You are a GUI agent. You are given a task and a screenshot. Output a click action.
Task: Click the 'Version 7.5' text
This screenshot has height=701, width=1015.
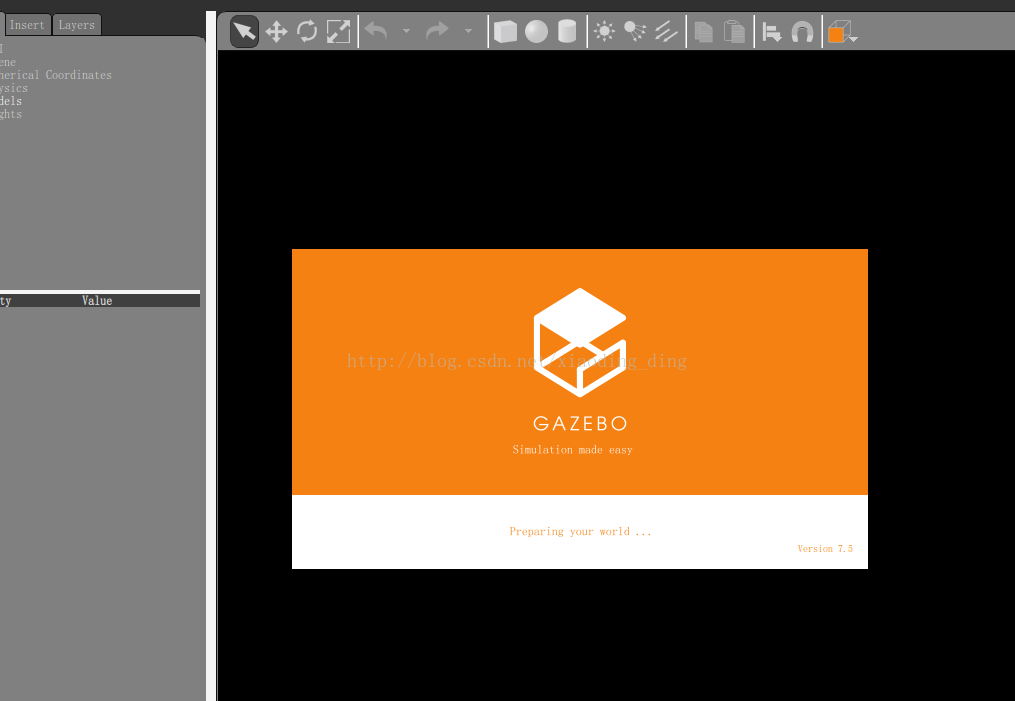point(825,548)
